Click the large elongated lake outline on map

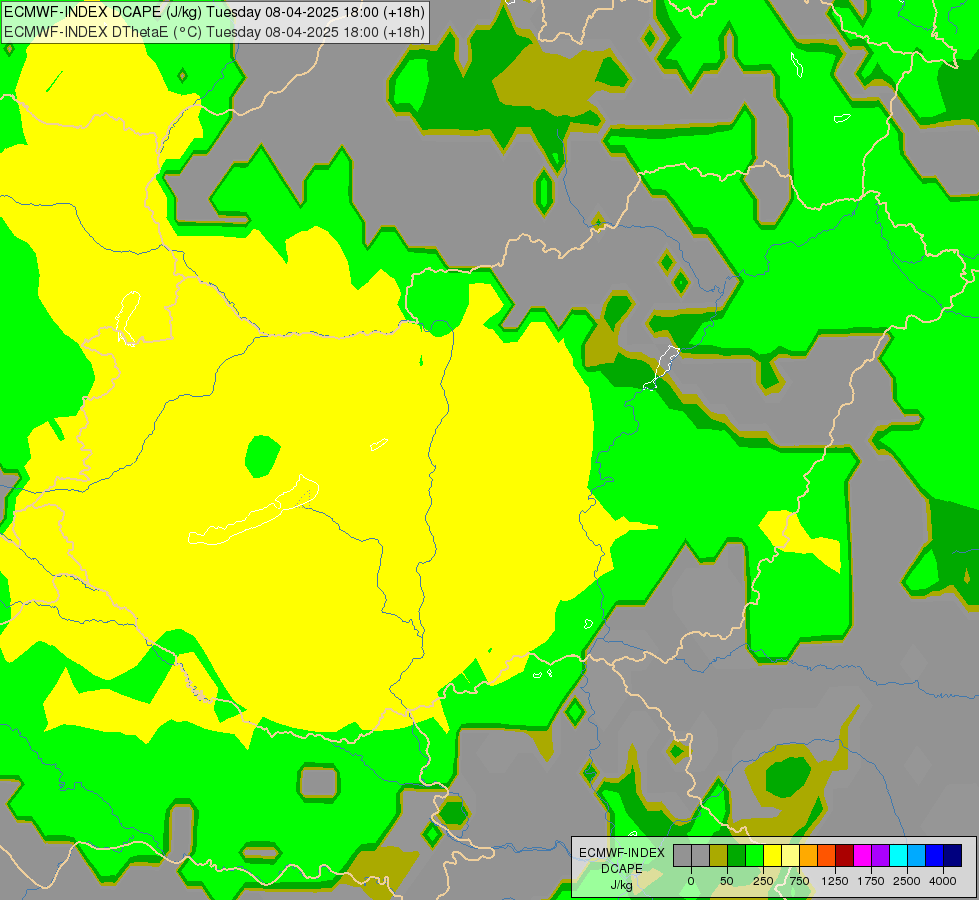click(x=254, y=511)
